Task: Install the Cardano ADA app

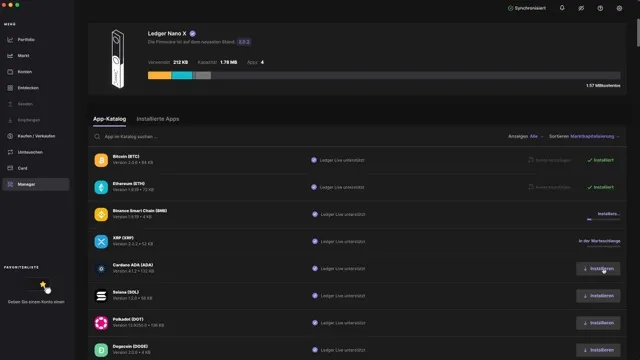Action: click(598, 269)
